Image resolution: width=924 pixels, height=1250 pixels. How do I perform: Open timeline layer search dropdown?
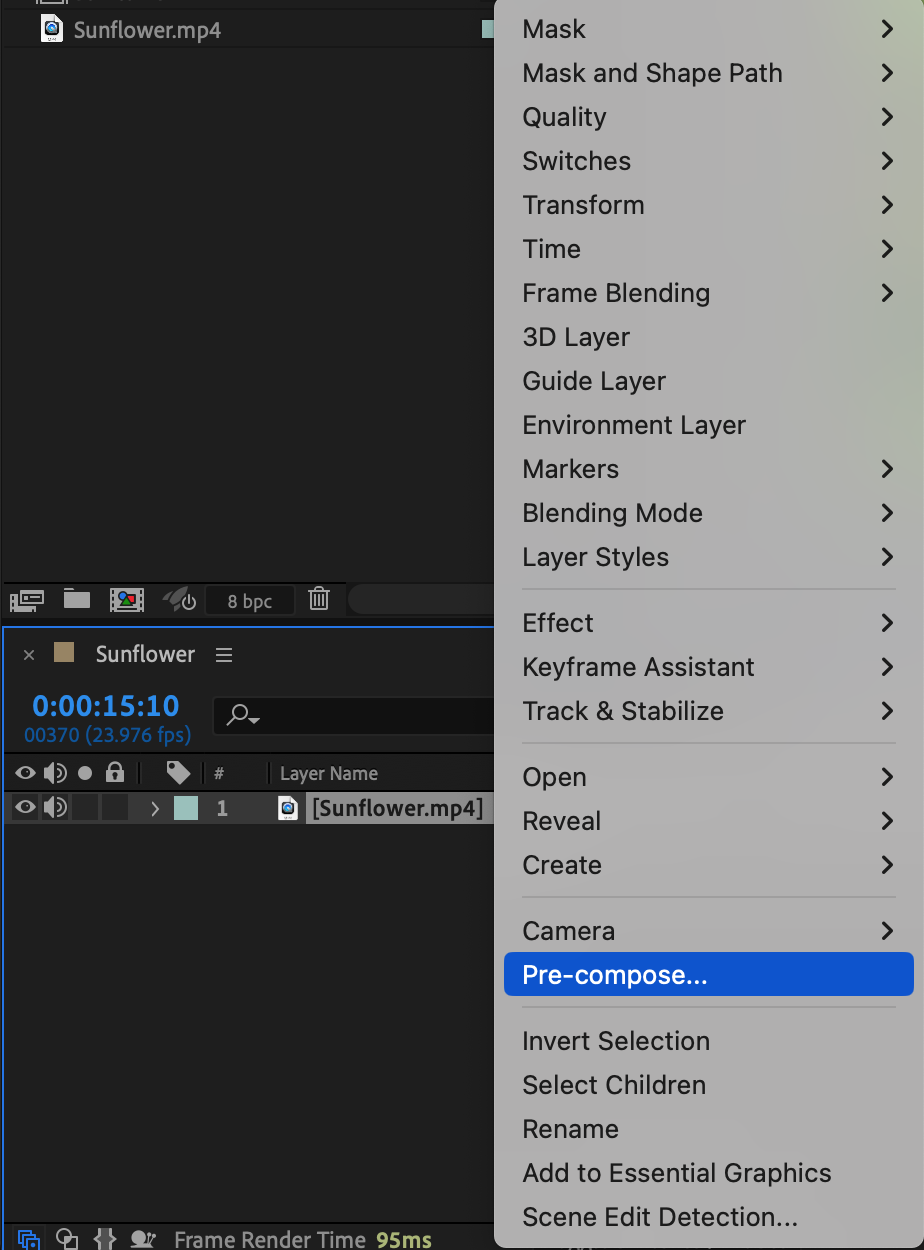click(244, 715)
